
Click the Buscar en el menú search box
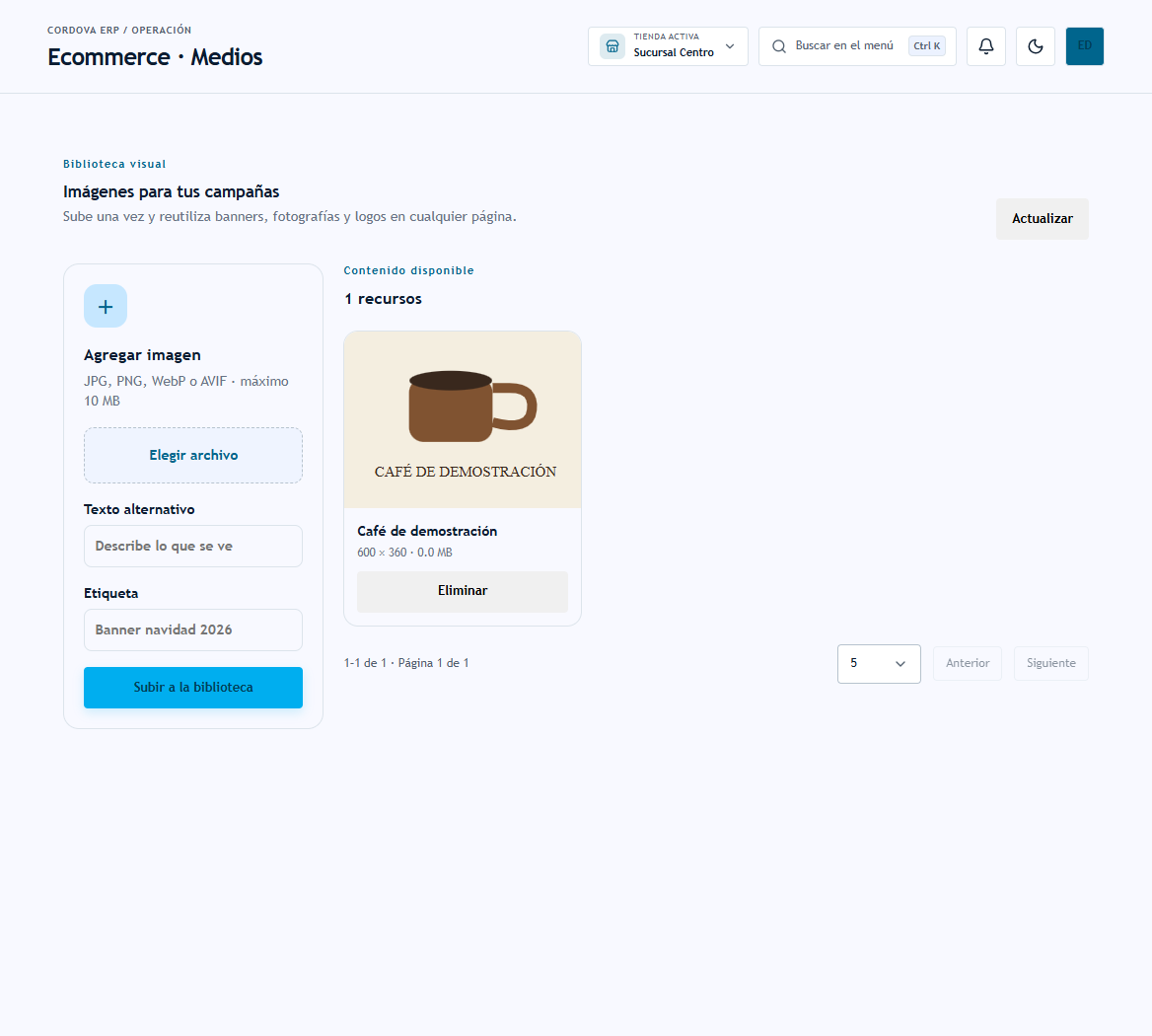point(857,46)
